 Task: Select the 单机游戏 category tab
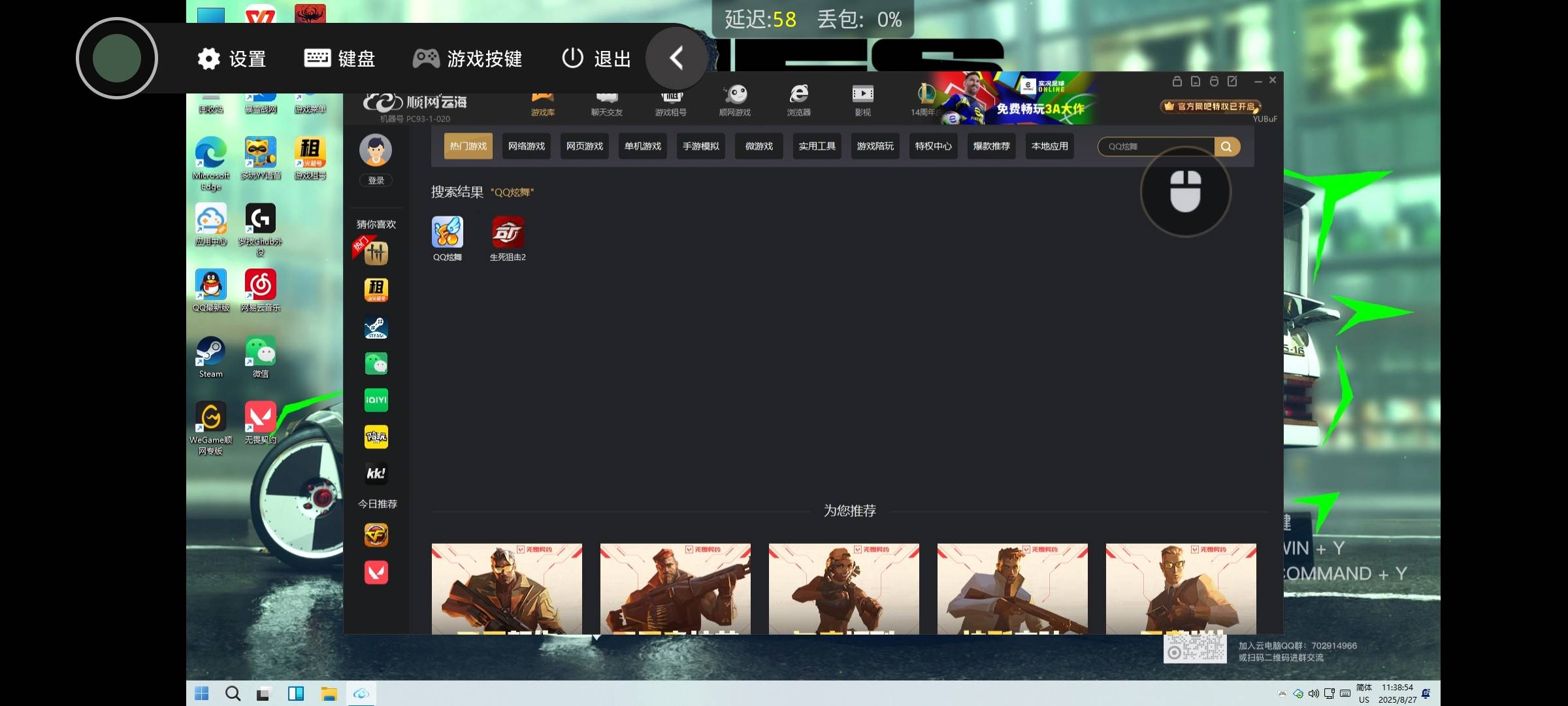tap(643, 146)
